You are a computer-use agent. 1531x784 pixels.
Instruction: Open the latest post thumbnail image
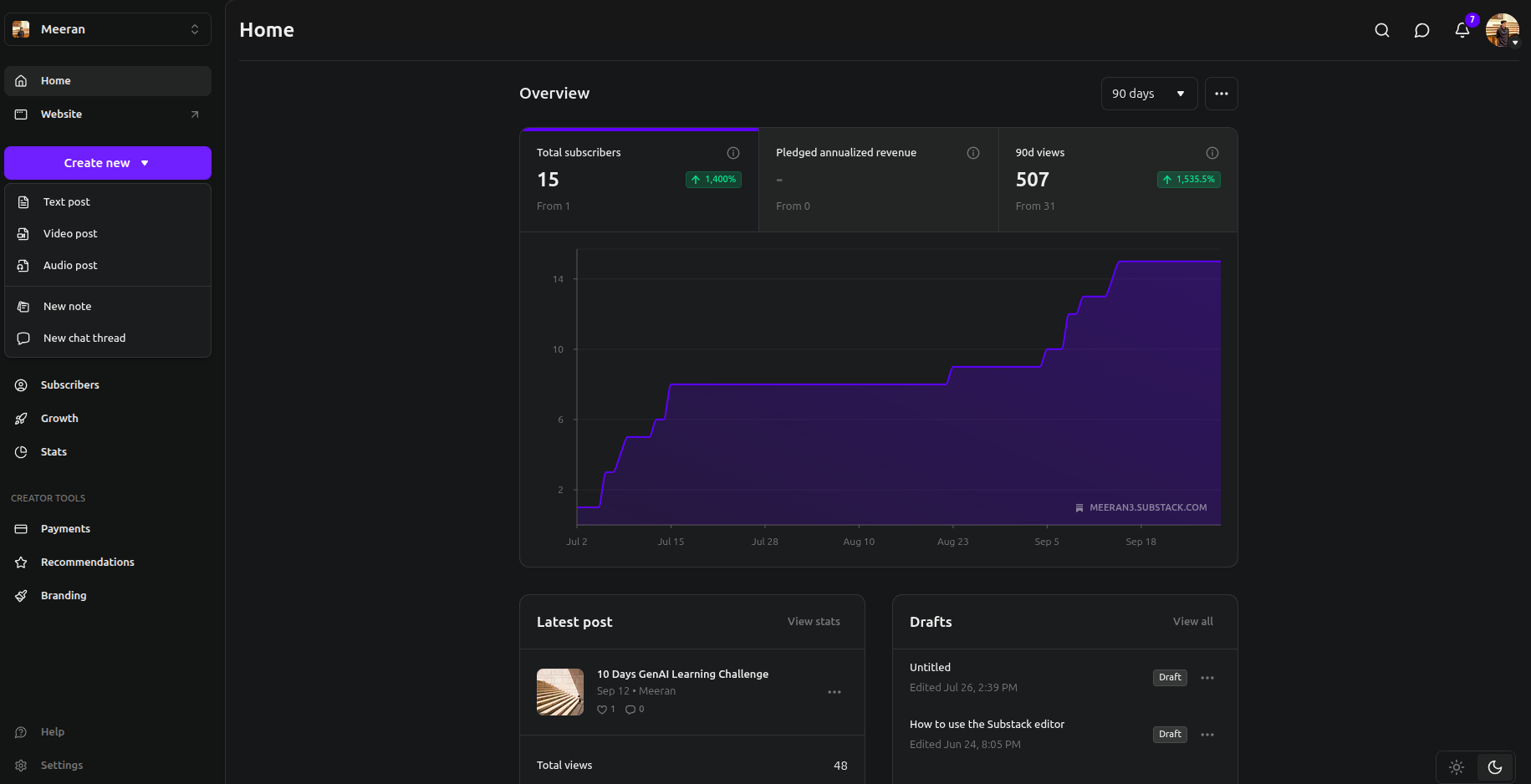560,692
